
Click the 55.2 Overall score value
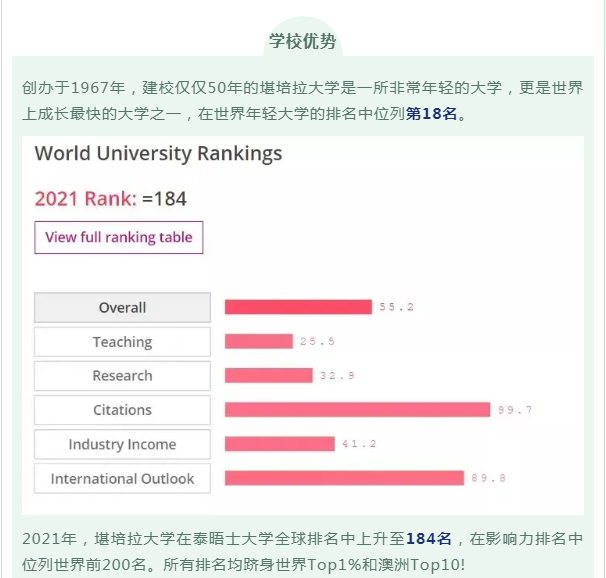click(396, 307)
